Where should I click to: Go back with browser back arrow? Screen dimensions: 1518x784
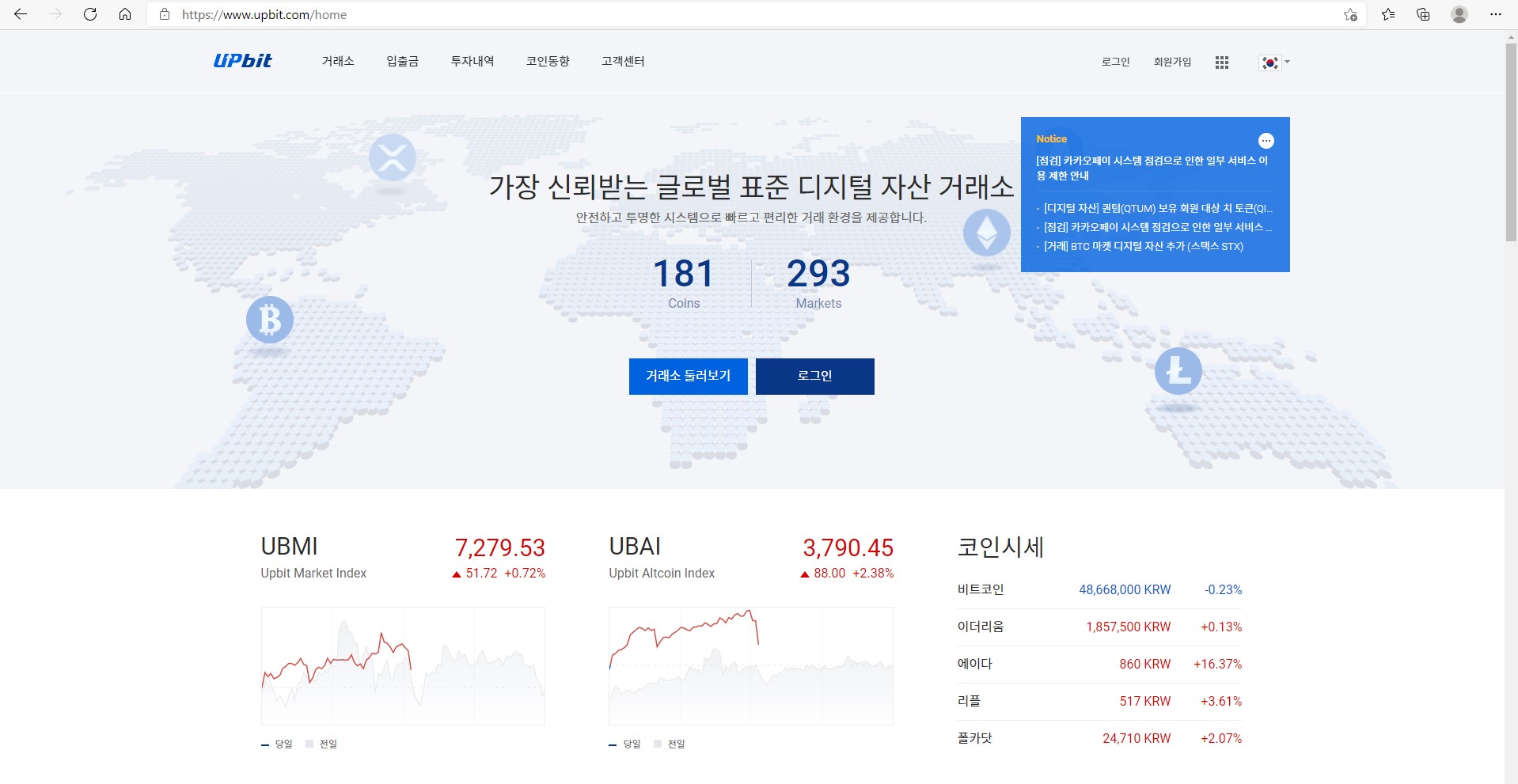(21, 14)
